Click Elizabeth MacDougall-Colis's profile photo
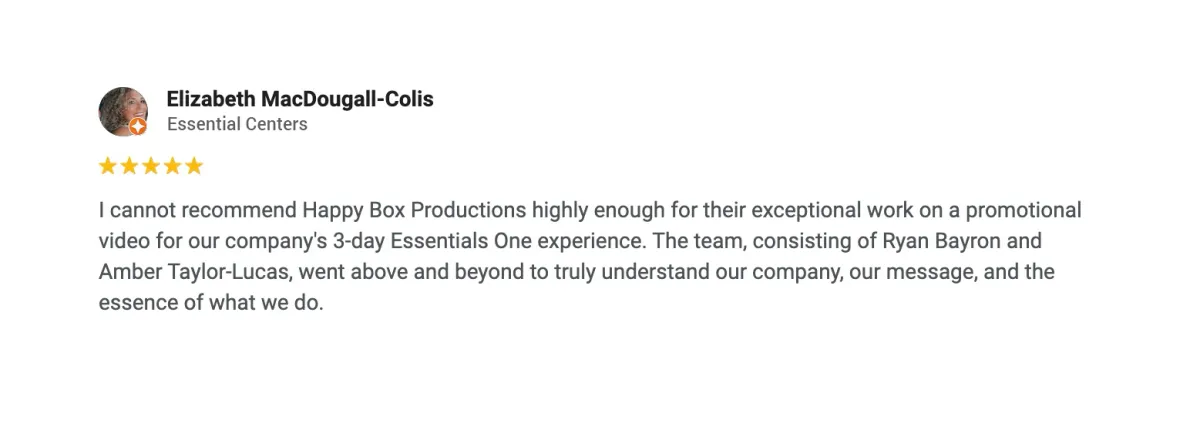Viewport: 1200px width, 430px height. coord(123,111)
